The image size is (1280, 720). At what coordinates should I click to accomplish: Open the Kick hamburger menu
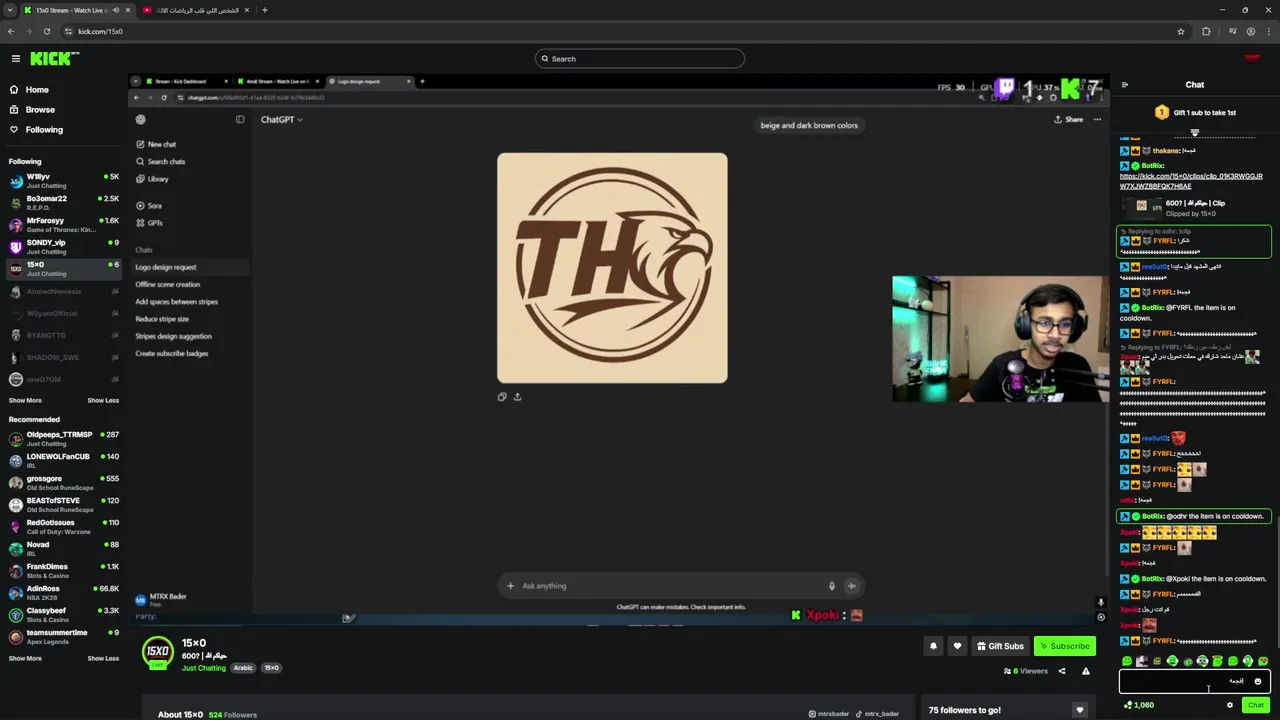[16, 59]
